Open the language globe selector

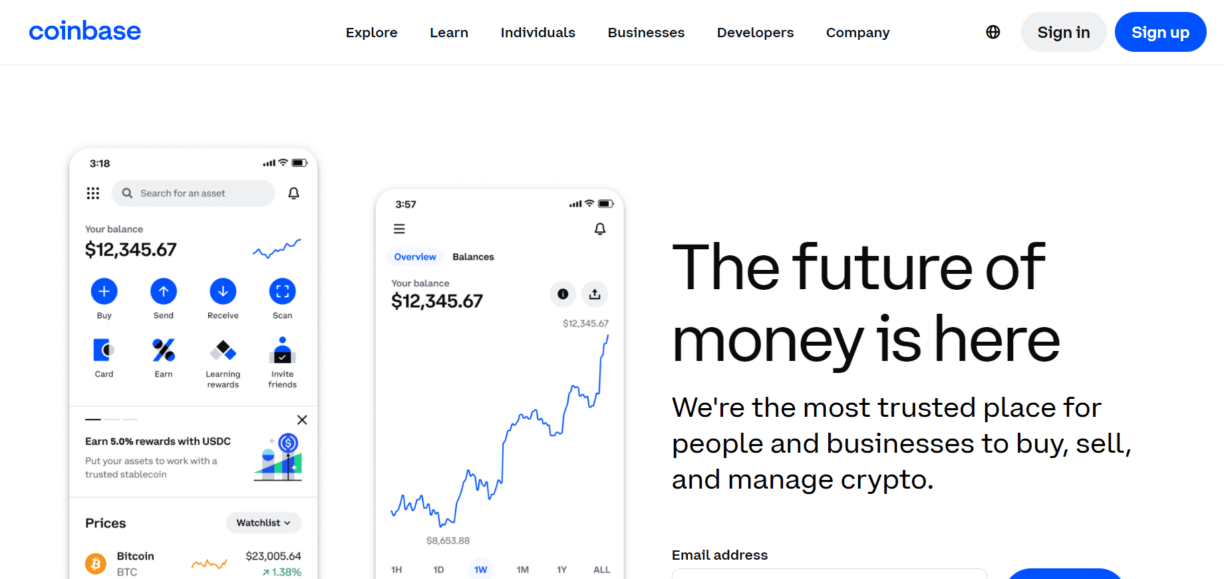tap(992, 31)
